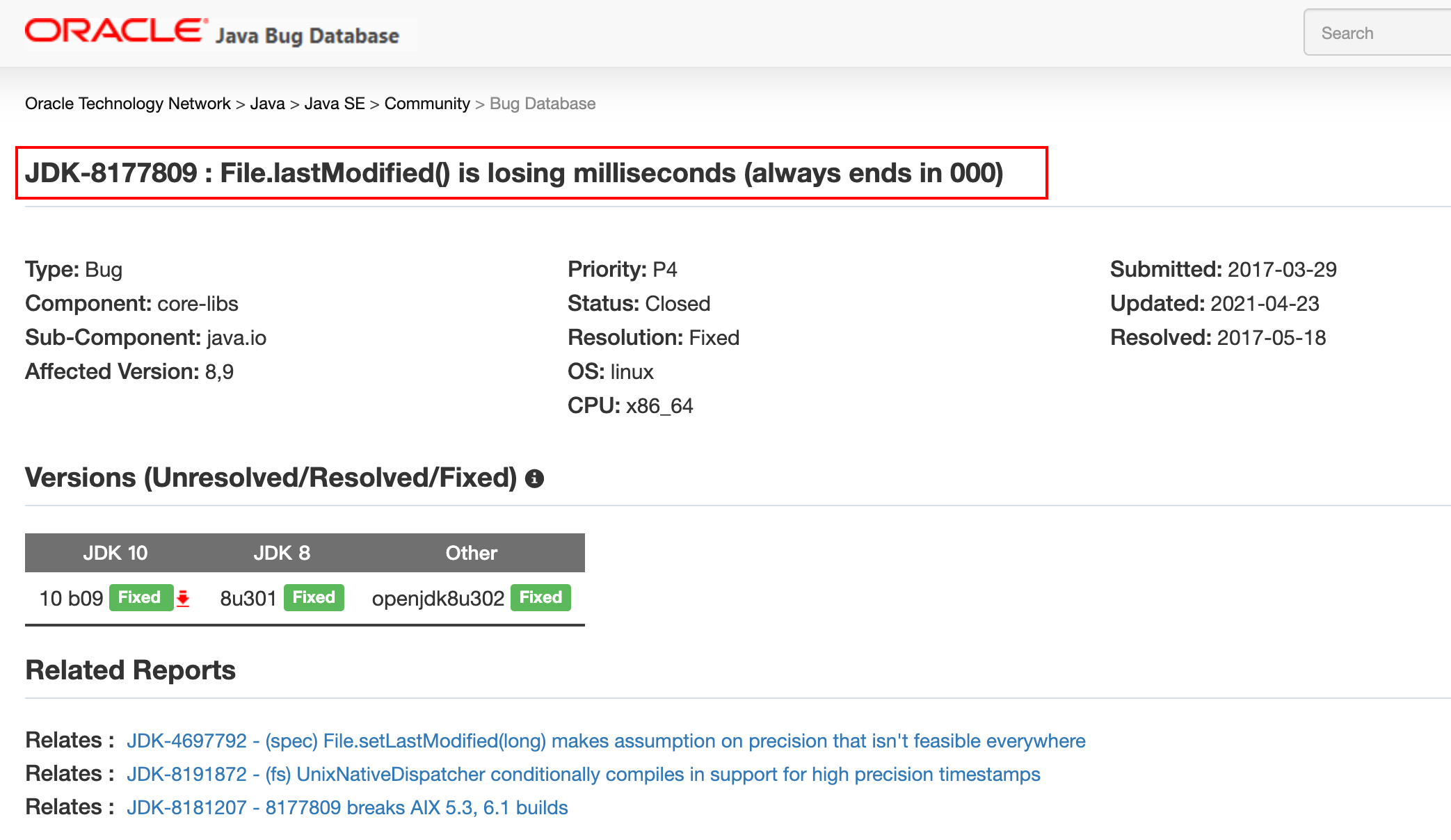Image resolution: width=1451 pixels, height=840 pixels.
Task: Click the info icon beside Versions heading
Action: (534, 478)
